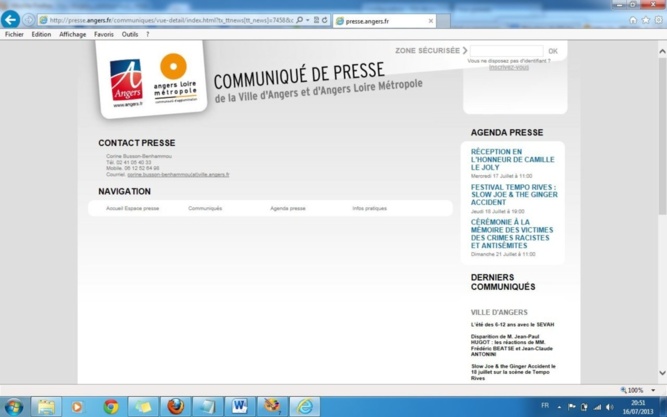Click the Zone sécurisée input field
The image size is (667, 417).
tap(506, 51)
